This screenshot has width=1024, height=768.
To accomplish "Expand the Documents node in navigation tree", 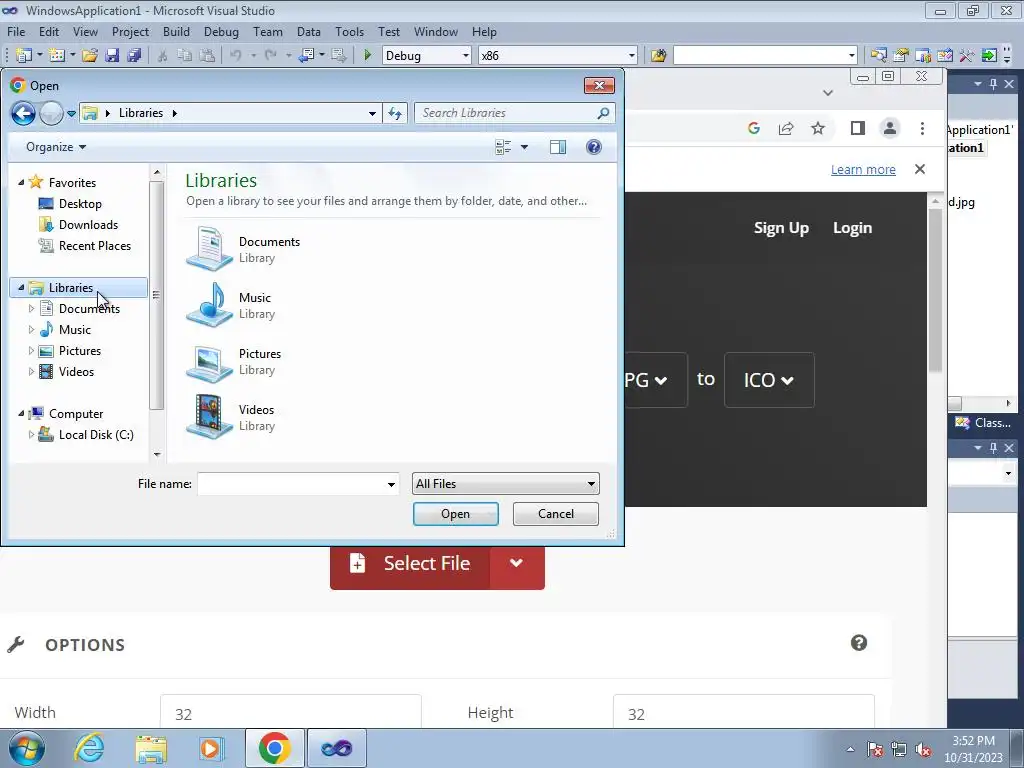I will click(x=31, y=309).
